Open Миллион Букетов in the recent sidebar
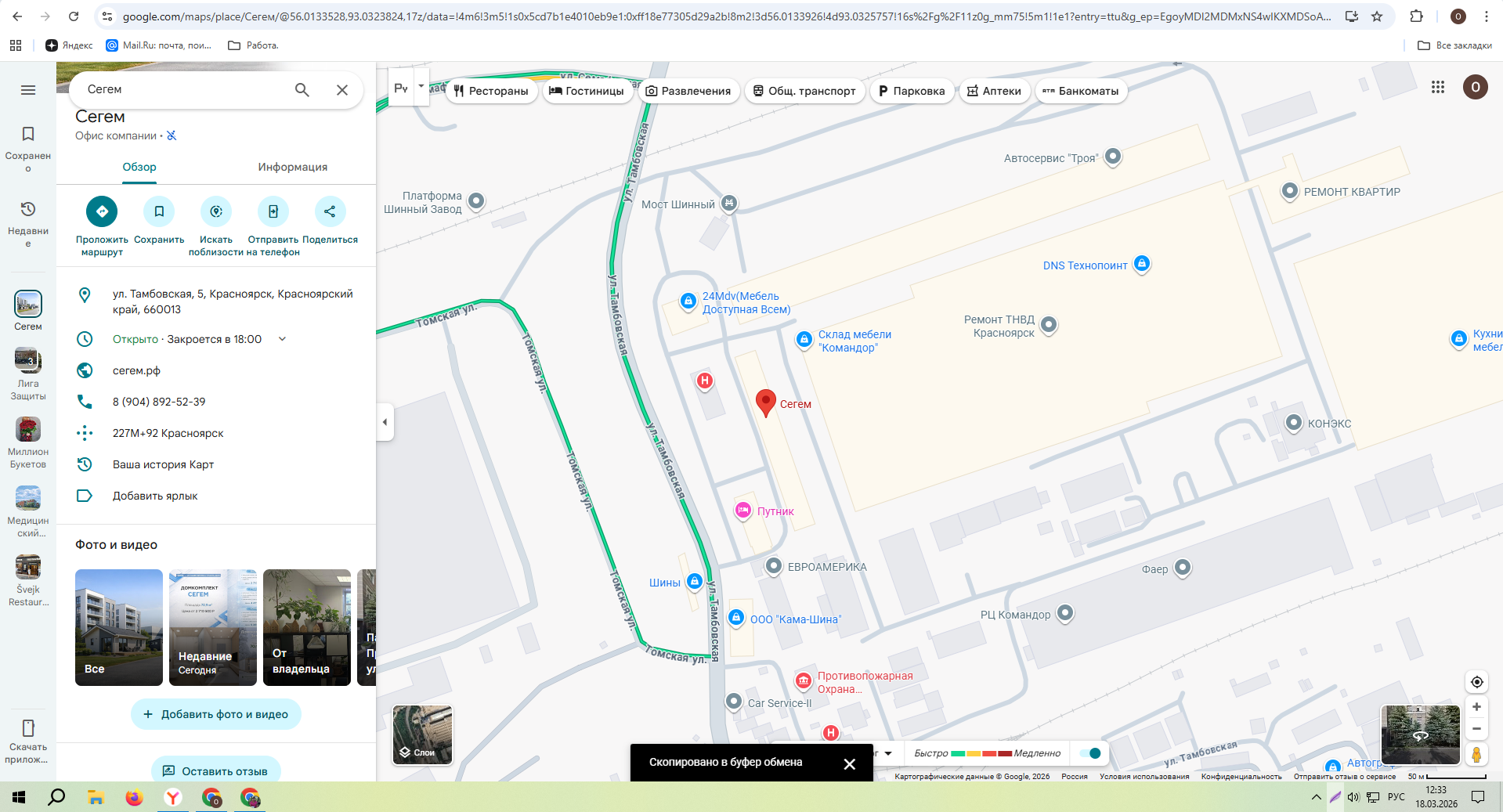 click(x=28, y=443)
